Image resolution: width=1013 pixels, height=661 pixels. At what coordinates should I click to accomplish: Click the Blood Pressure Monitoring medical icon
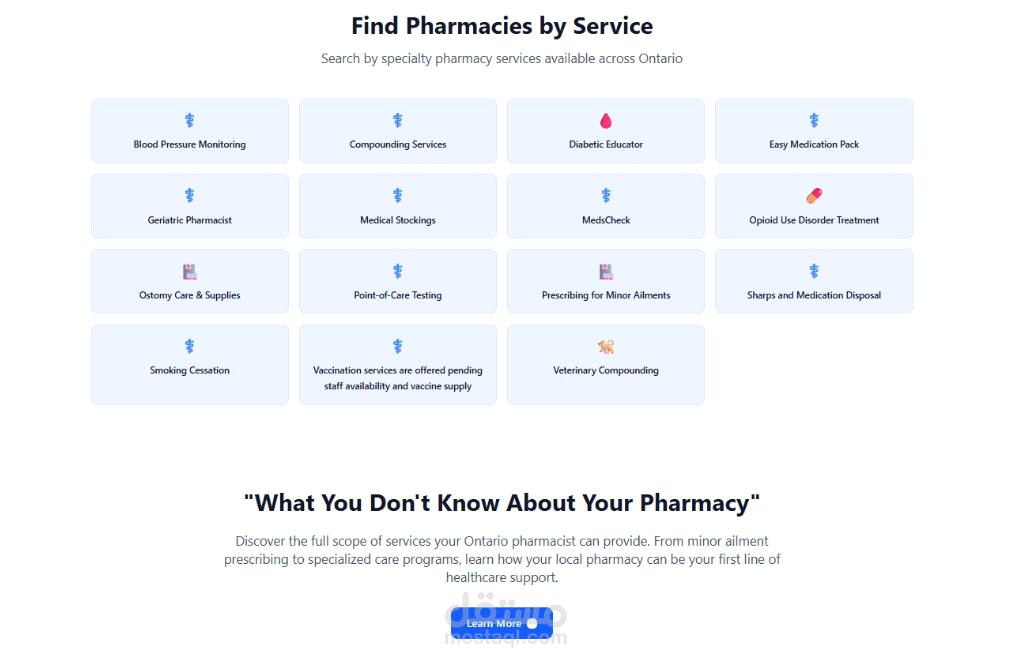(190, 121)
